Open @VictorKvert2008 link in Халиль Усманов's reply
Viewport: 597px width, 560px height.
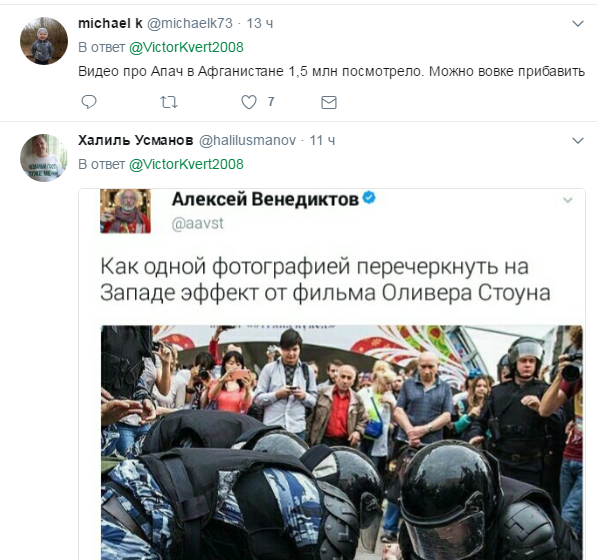pos(186,164)
